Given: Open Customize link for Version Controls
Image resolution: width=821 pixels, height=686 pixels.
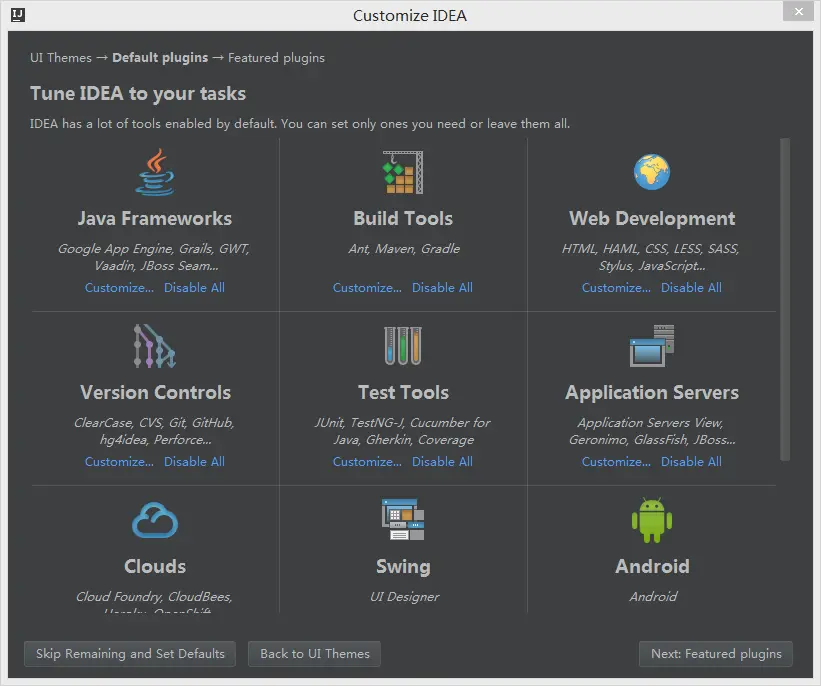Looking at the screenshot, I should (x=119, y=461).
